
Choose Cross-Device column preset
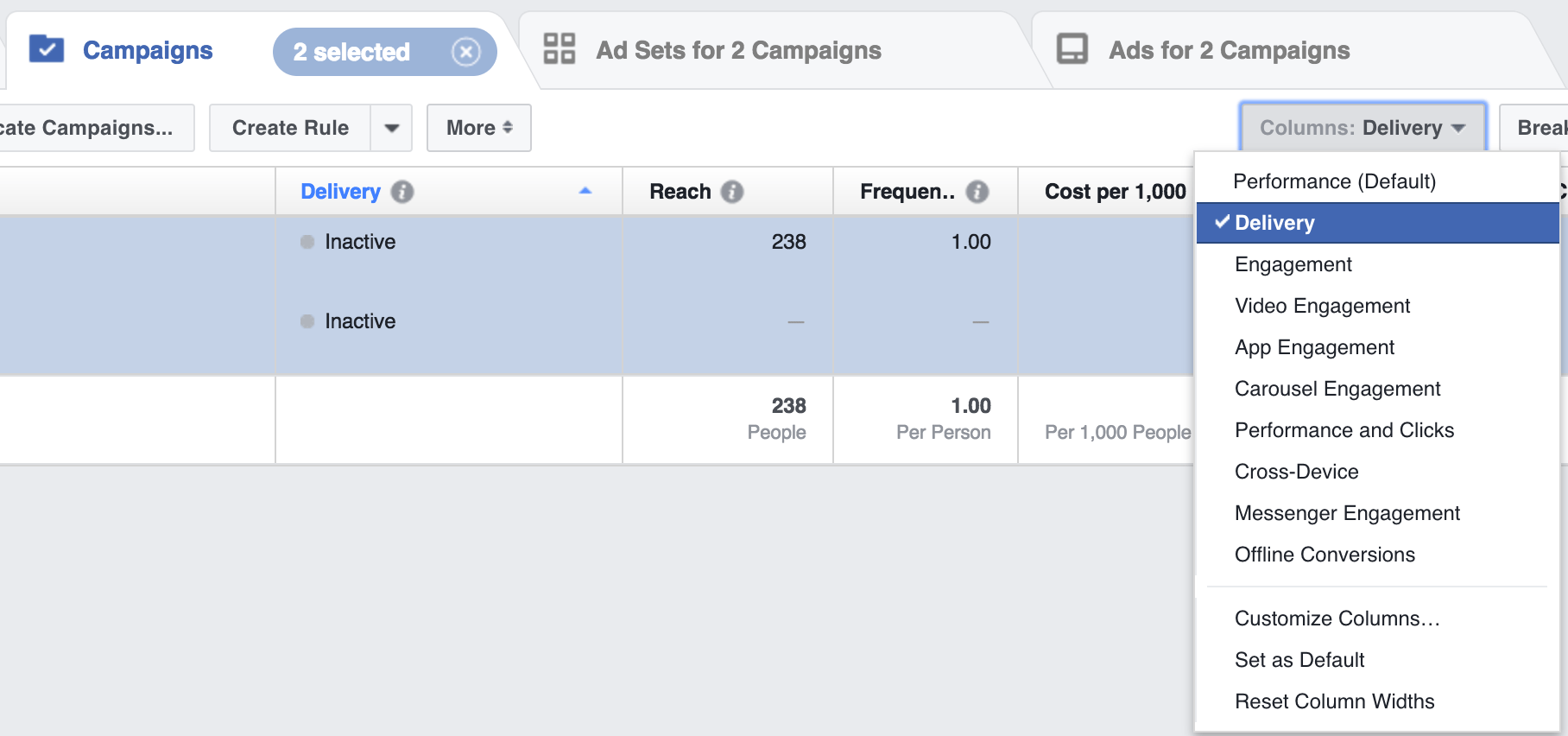[1378, 472]
